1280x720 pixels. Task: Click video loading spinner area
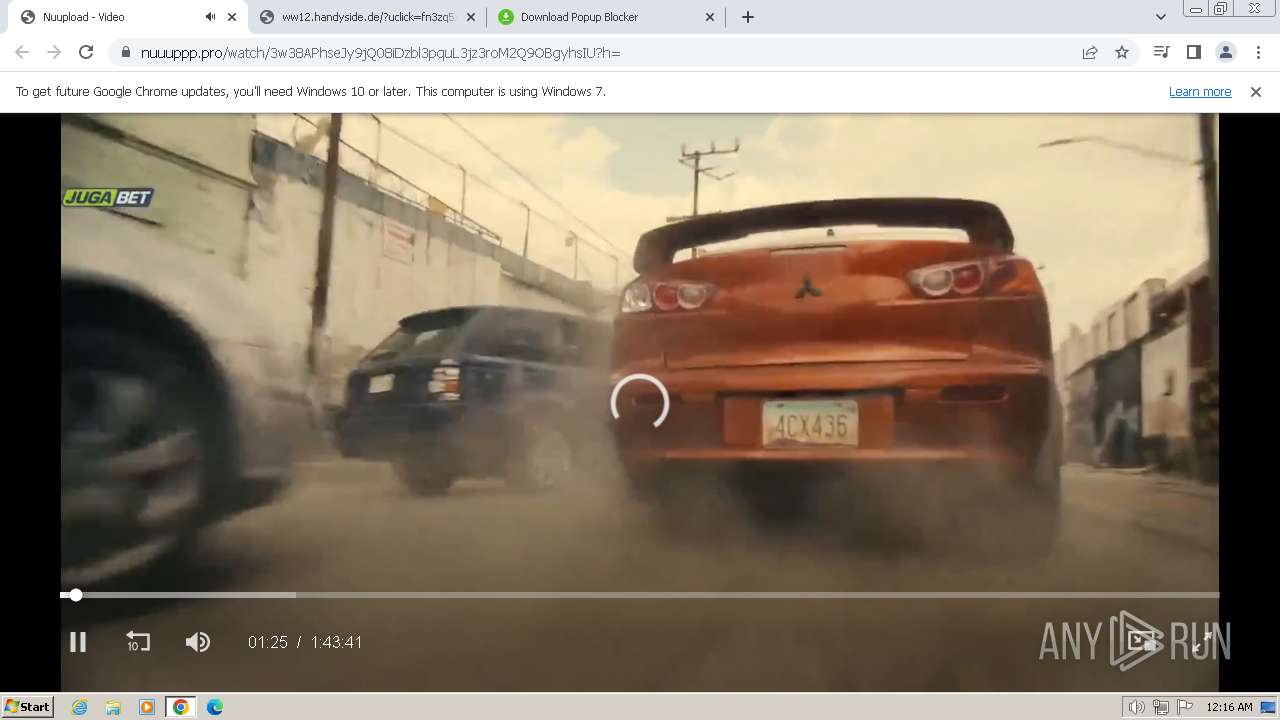640,402
